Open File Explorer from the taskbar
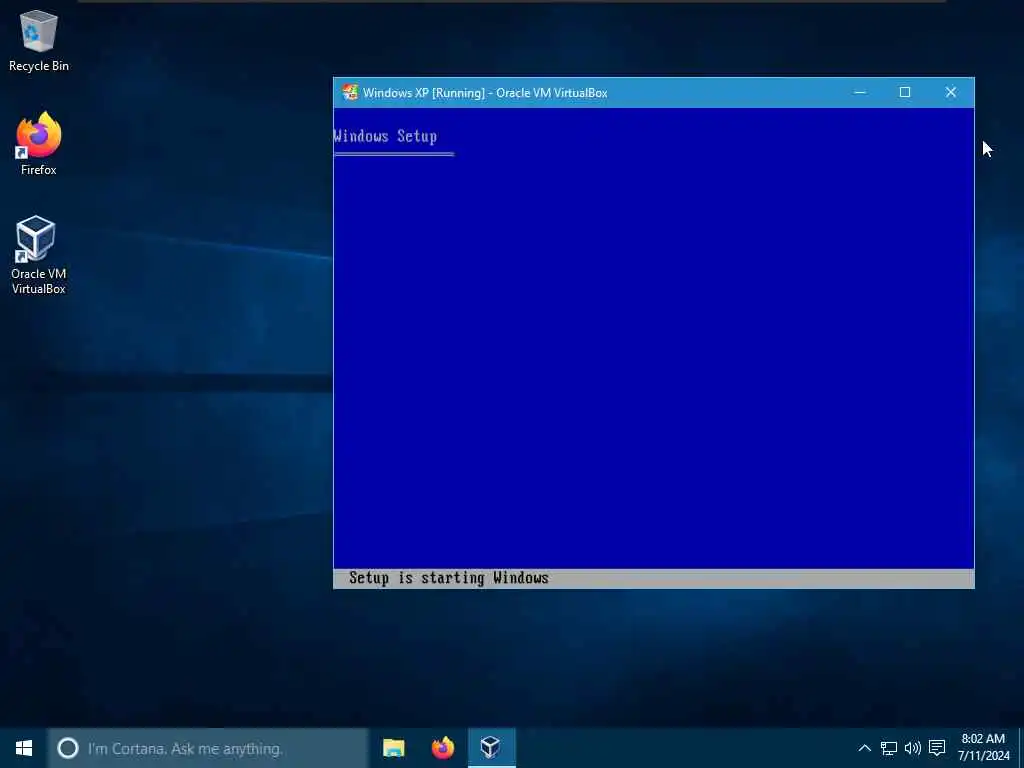1024x768 pixels. pos(394,748)
